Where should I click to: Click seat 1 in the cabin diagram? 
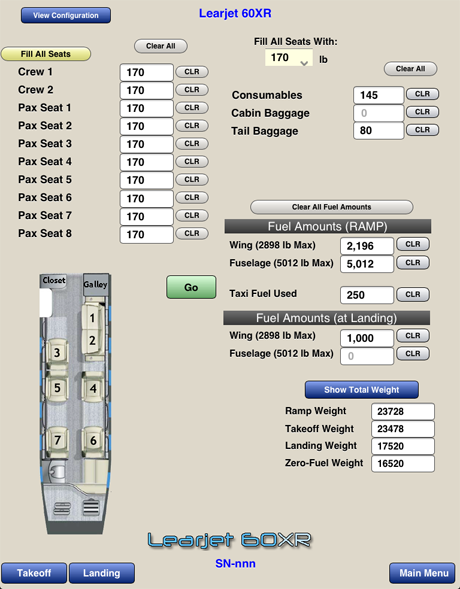pyautogui.click(x=92, y=317)
